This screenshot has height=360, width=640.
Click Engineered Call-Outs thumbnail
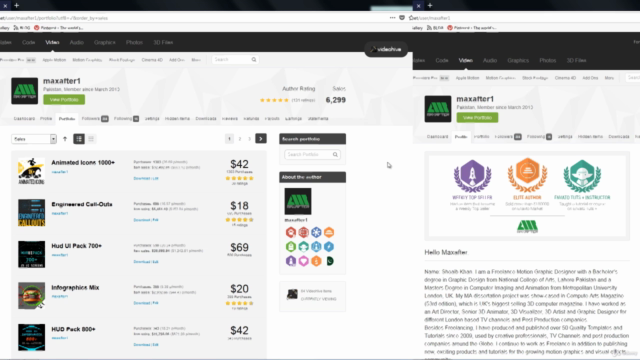[x=31, y=213]
